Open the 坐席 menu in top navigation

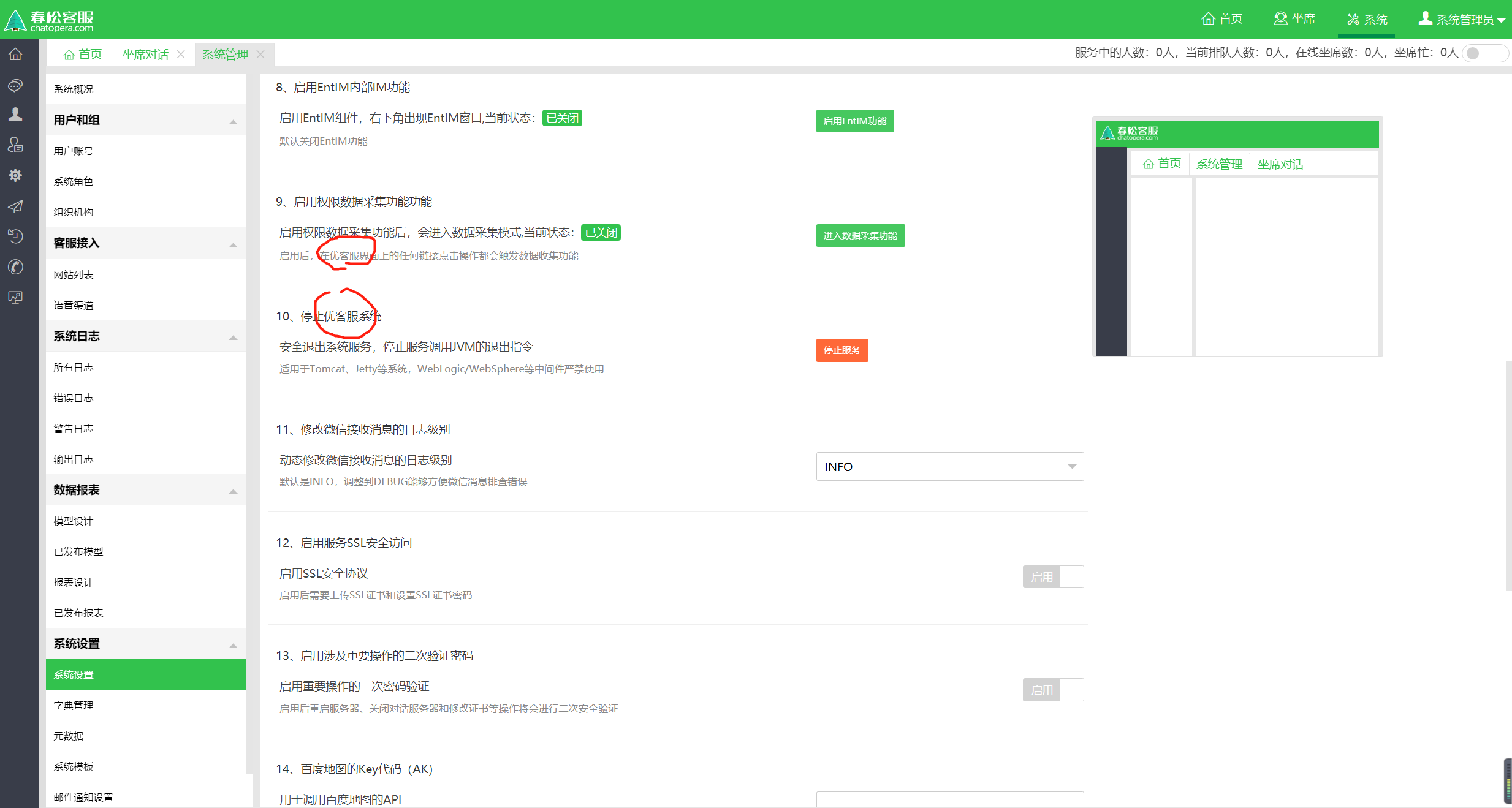pyautogui.click(x=1294, y=19)
